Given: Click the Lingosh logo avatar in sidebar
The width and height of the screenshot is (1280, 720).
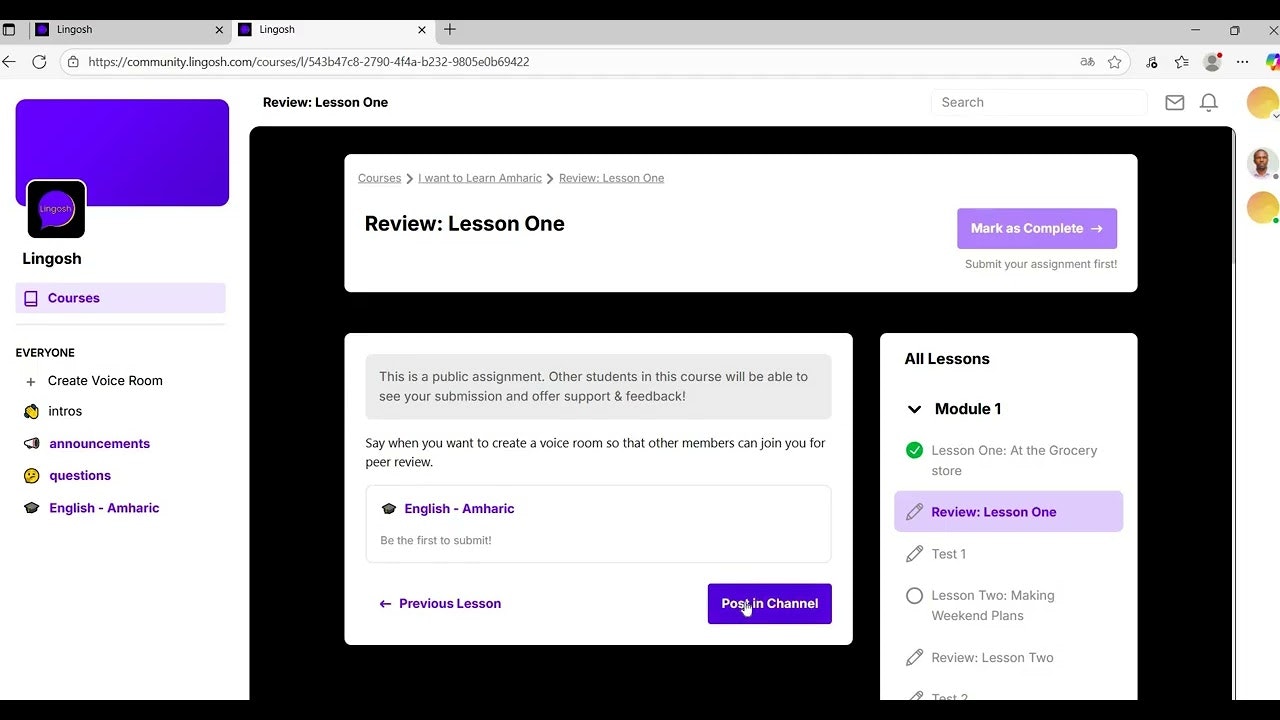Looking at the screenshot, I should [55, 209].
